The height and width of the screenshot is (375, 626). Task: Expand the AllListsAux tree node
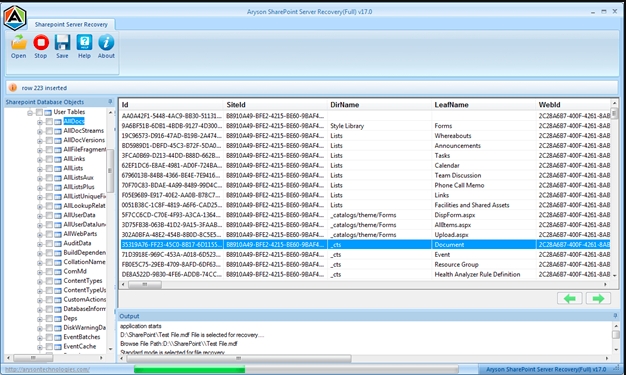point(40,179)
